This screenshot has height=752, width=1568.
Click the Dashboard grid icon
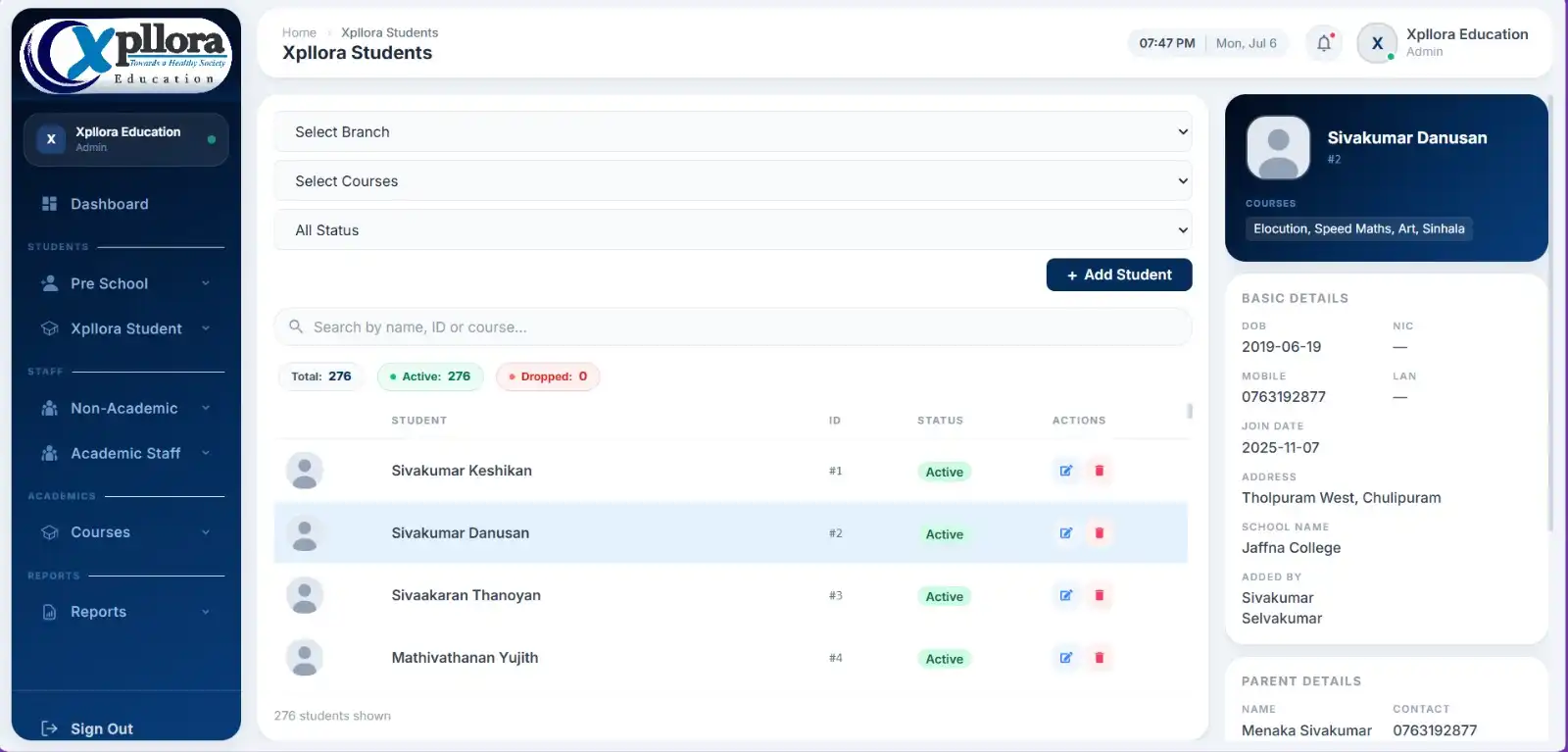point(49,204)
